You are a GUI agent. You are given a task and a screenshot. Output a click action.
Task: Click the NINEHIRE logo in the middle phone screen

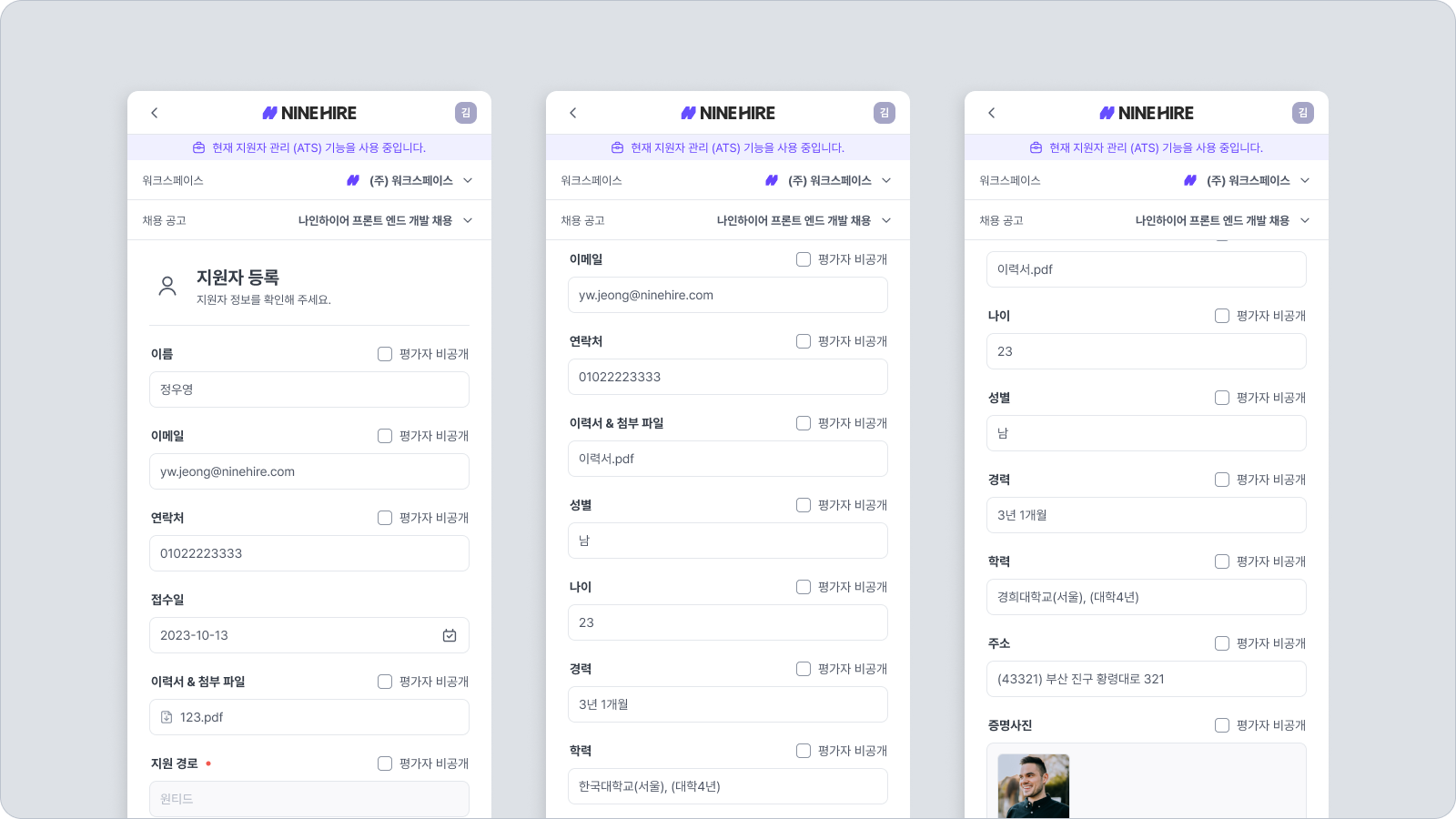tap(728, 113)
